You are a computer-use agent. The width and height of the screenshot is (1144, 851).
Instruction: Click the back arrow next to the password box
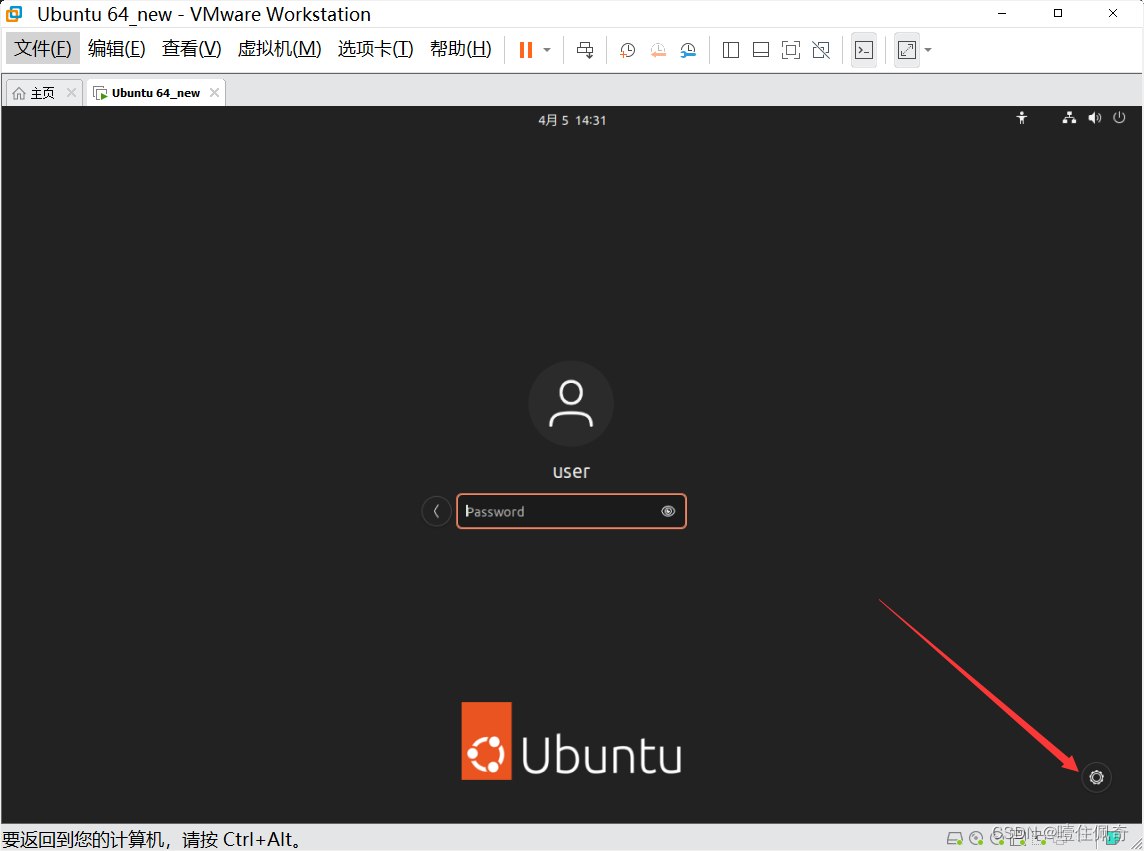(437, 511)
